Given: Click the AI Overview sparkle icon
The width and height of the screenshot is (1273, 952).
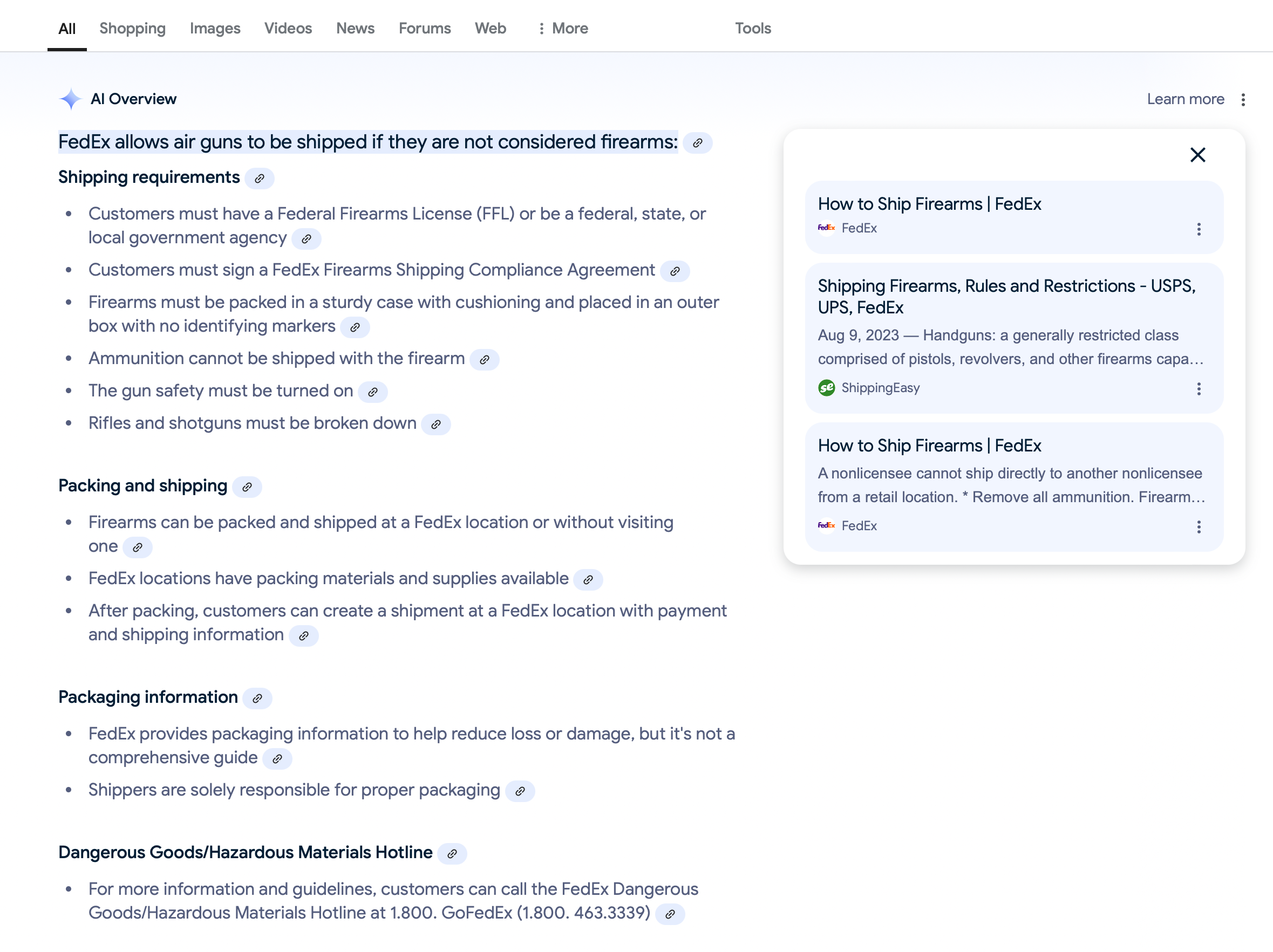Looking at the screenshot, I should [x=70, y=99].
